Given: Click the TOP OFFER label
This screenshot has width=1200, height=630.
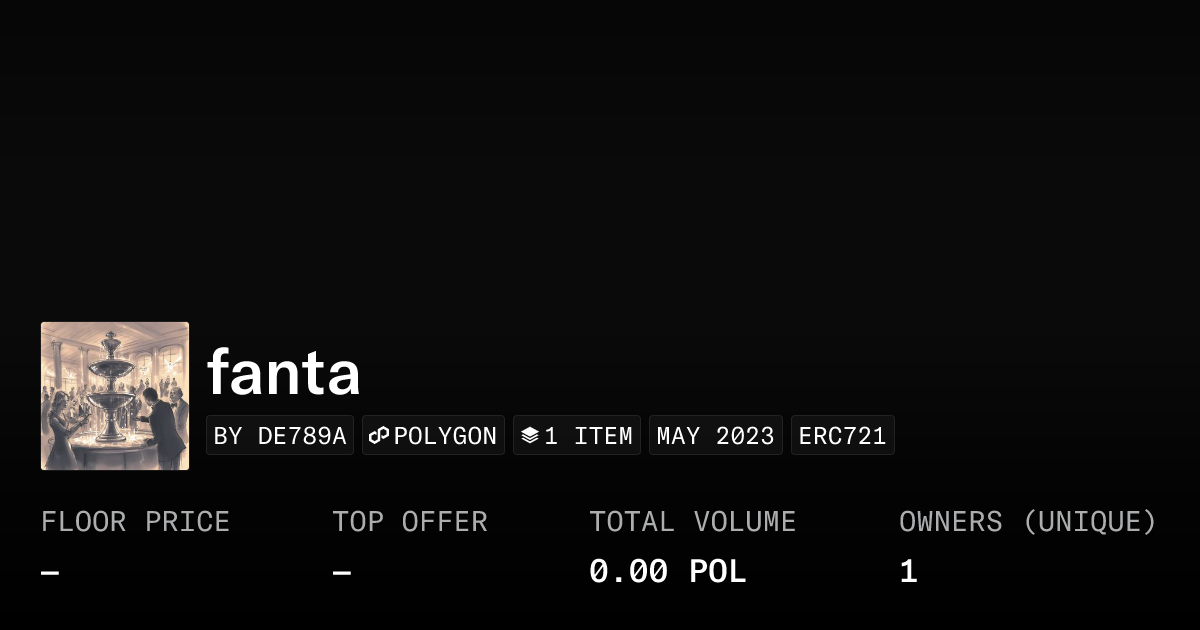Looking at the screenshot, I should [x=410, y=522].
